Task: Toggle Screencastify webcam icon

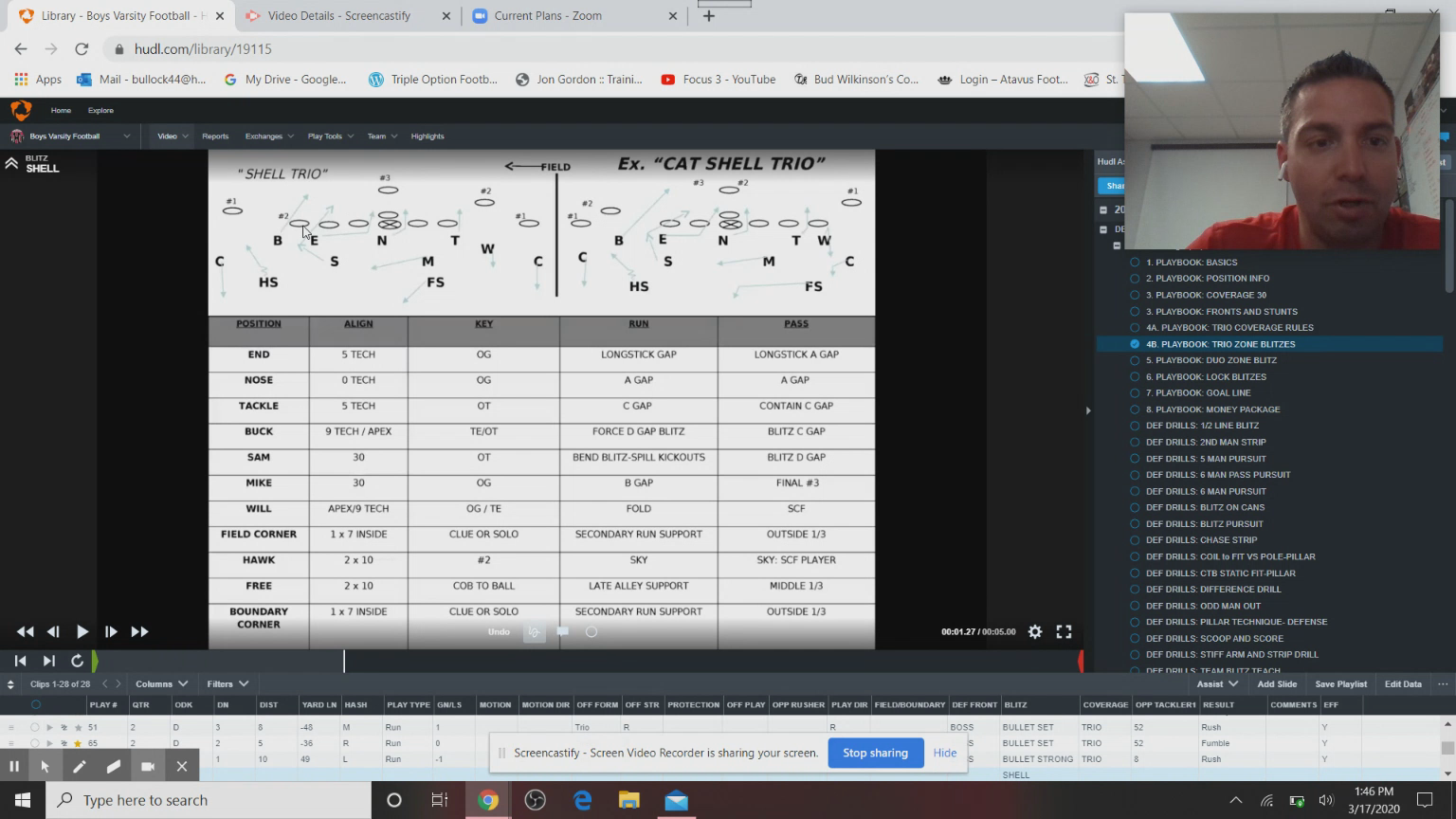Action: point(148,766)
